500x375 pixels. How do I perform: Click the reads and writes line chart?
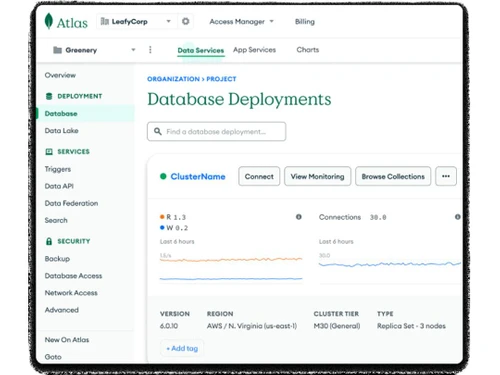pyautogui.click(x=231, y=268)
